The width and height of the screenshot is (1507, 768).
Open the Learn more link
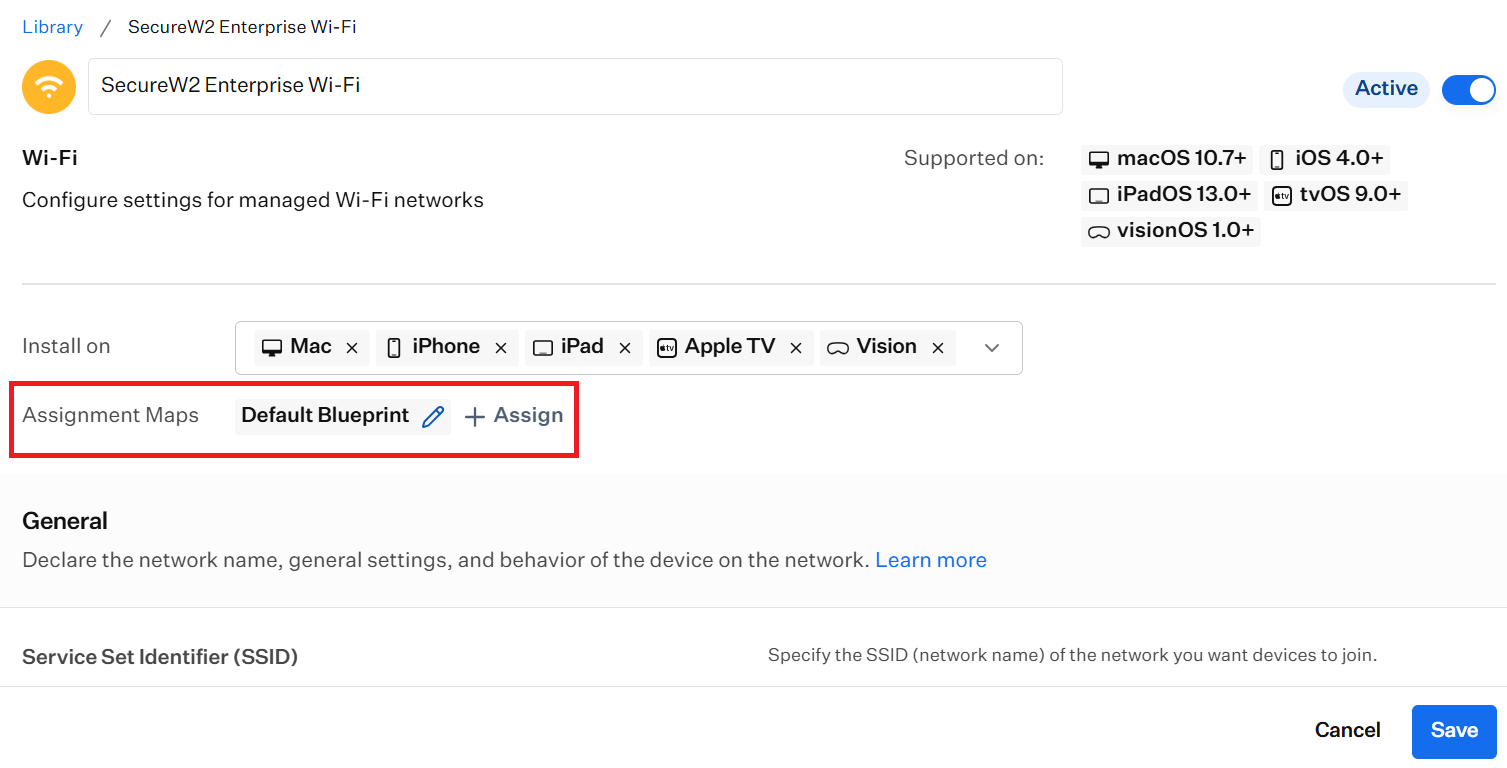pyautogui.click(x=931, y=560)
